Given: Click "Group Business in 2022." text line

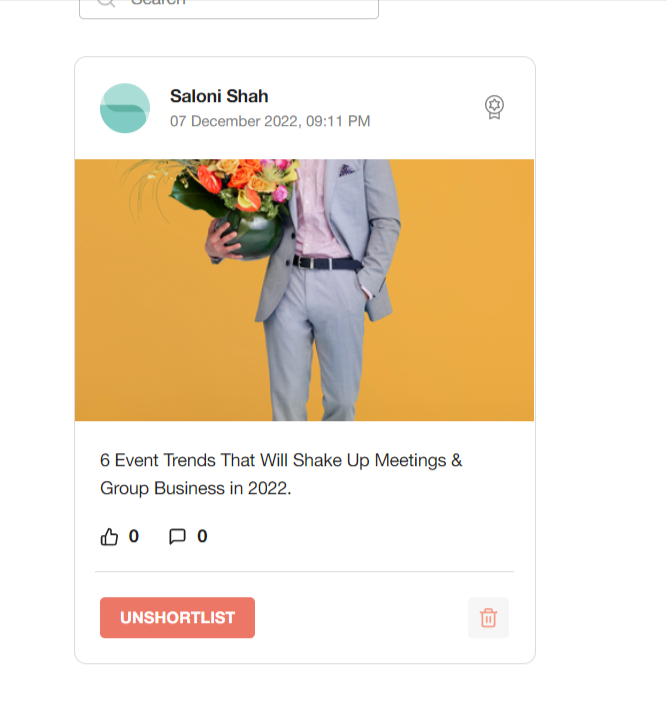Looking at the screenshot, I should click(195, 489).
